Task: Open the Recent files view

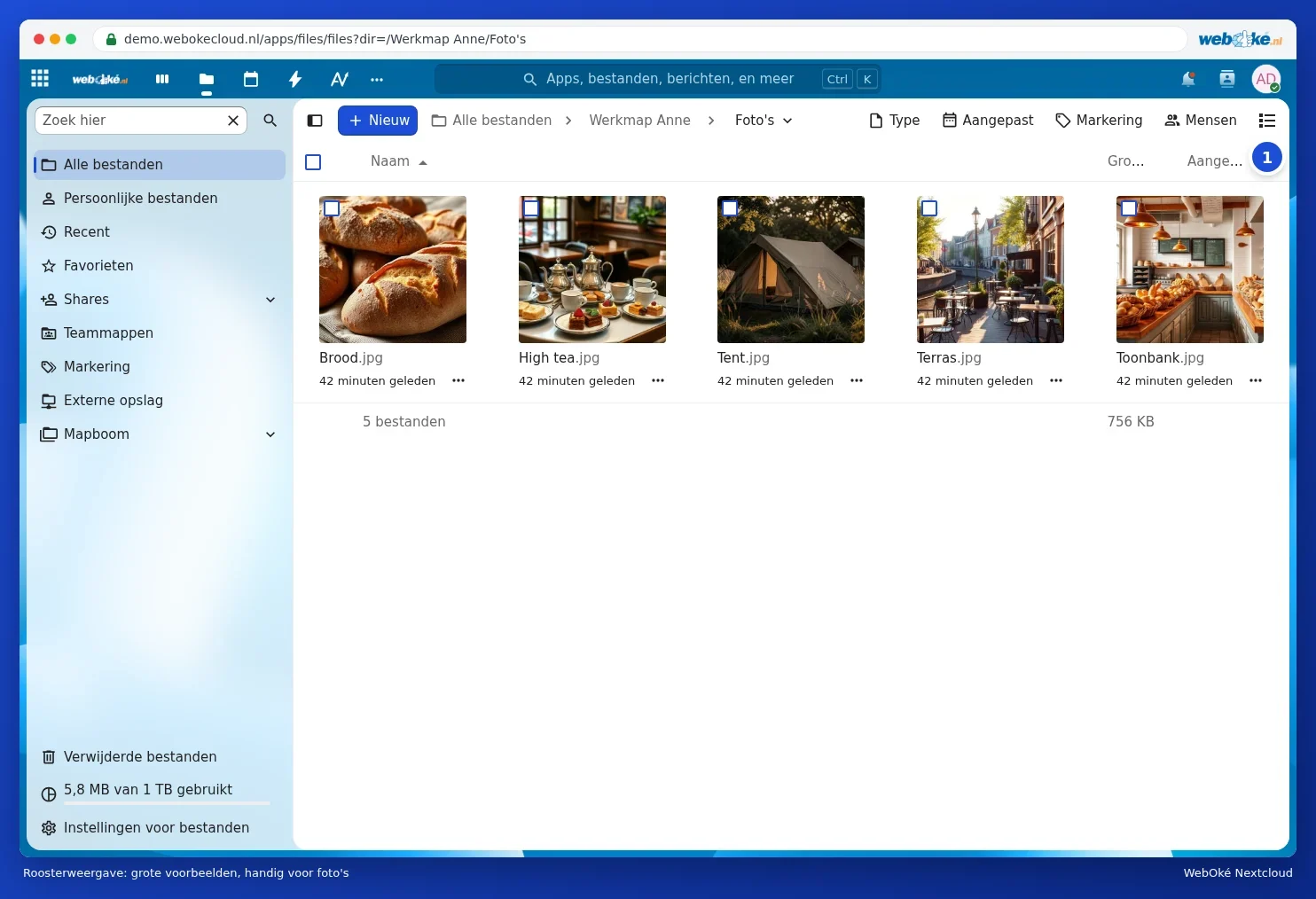Action: 160,232
